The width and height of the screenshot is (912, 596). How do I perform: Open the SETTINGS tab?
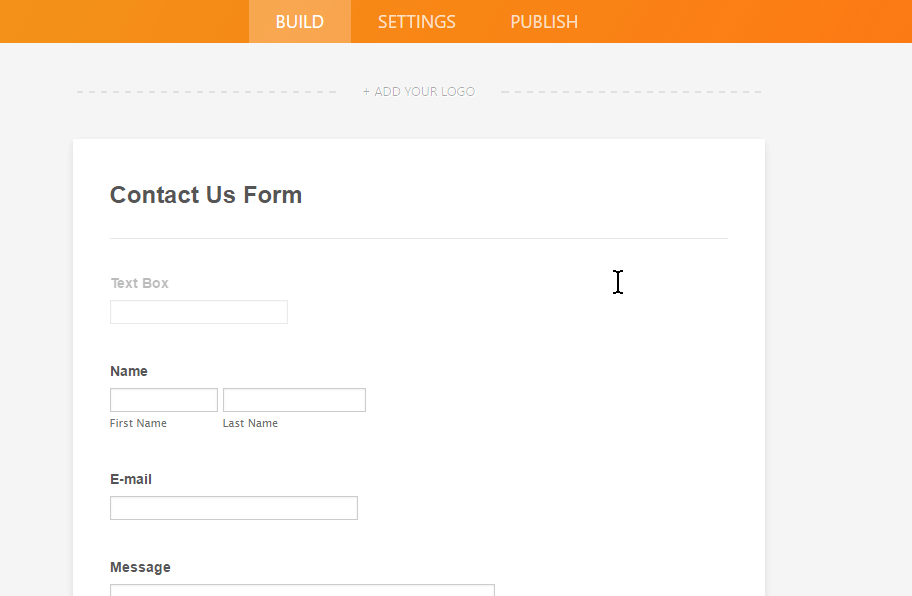[x=416, y=22]
